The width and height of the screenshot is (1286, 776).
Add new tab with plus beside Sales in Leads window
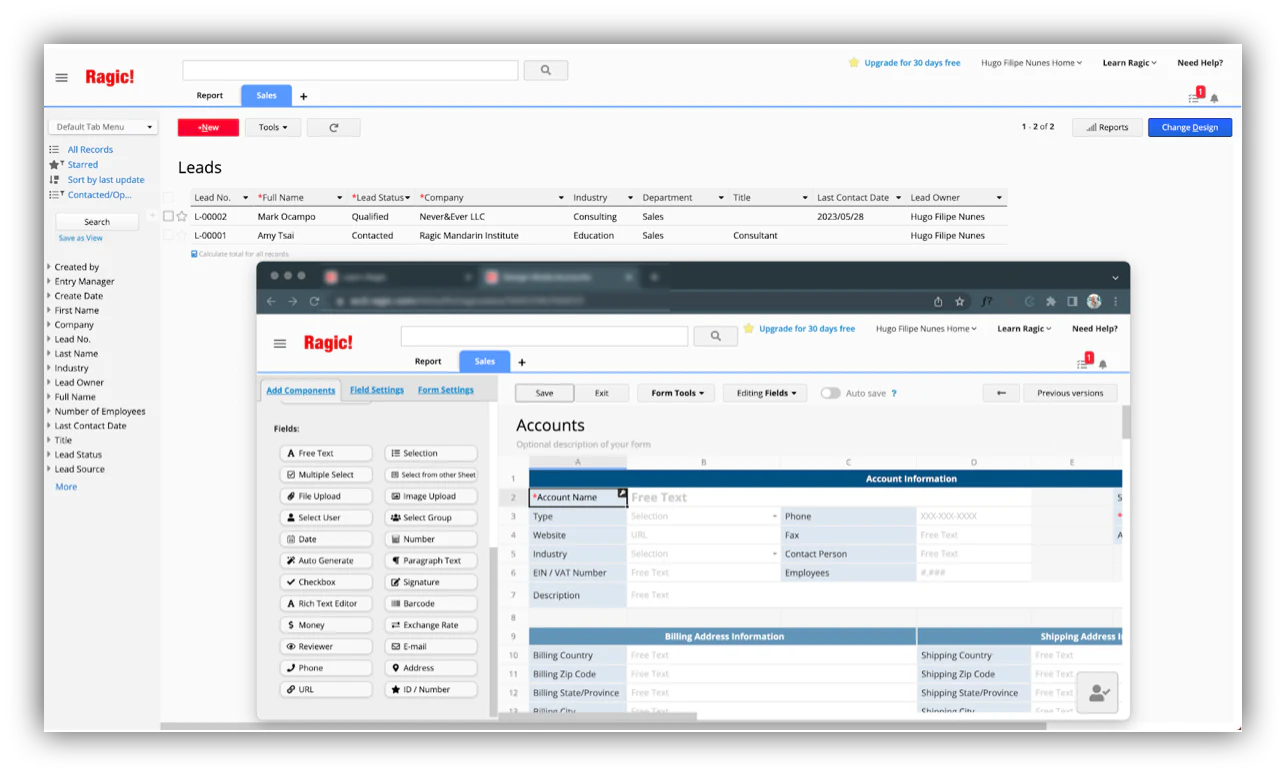point(304,96)
